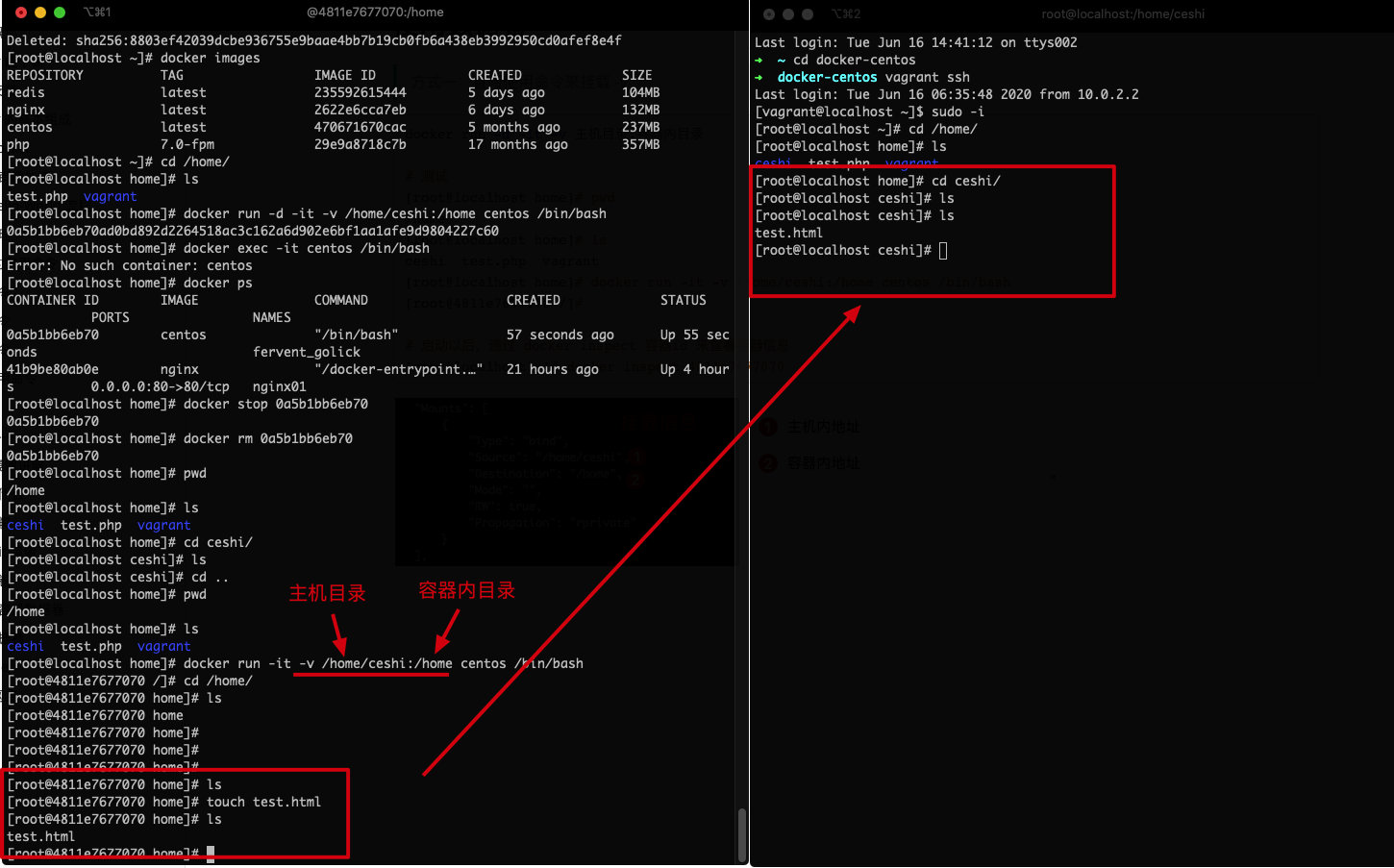
Task: Click the 'Deleted: sha256' line at top
Action: tap(314, 40)
